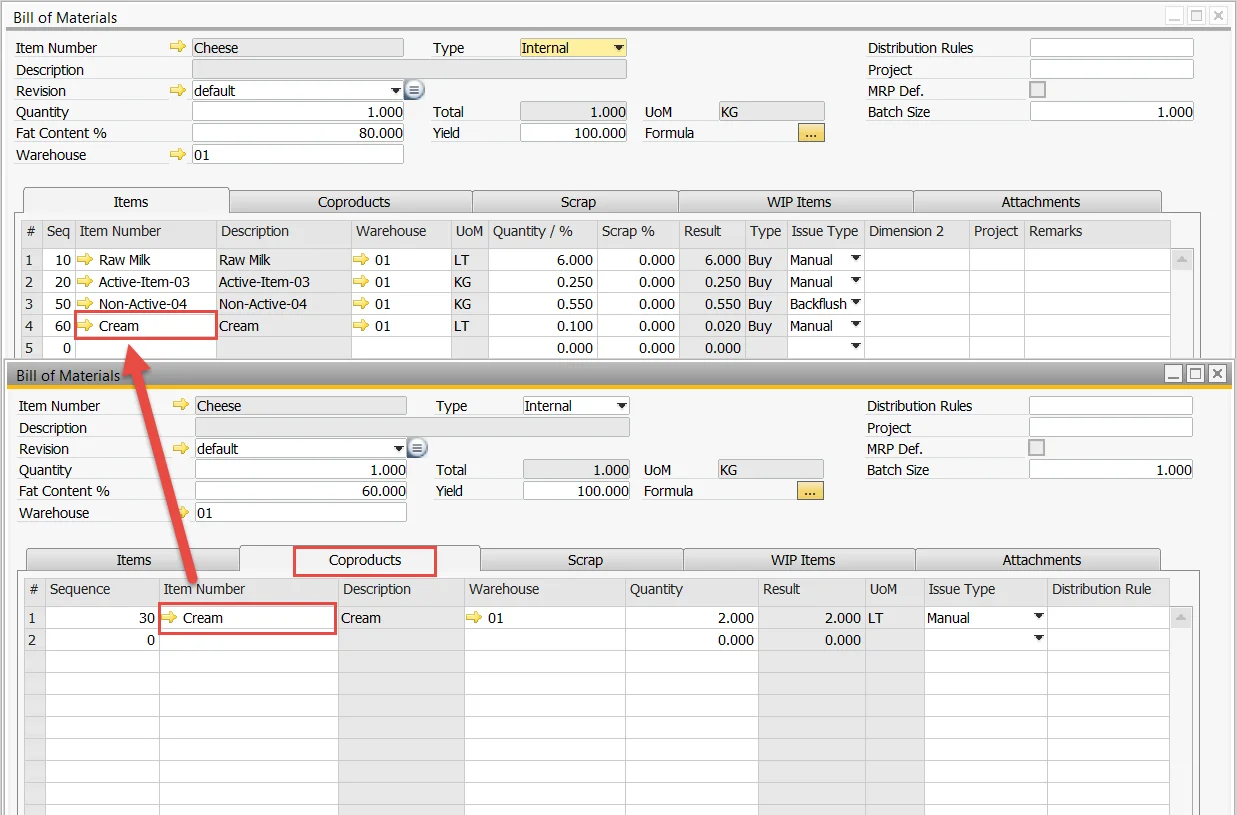The width and height of the screenshot is (1237, 815).
Task: Click Scrap % column header in items table
Action: (640, 231)
